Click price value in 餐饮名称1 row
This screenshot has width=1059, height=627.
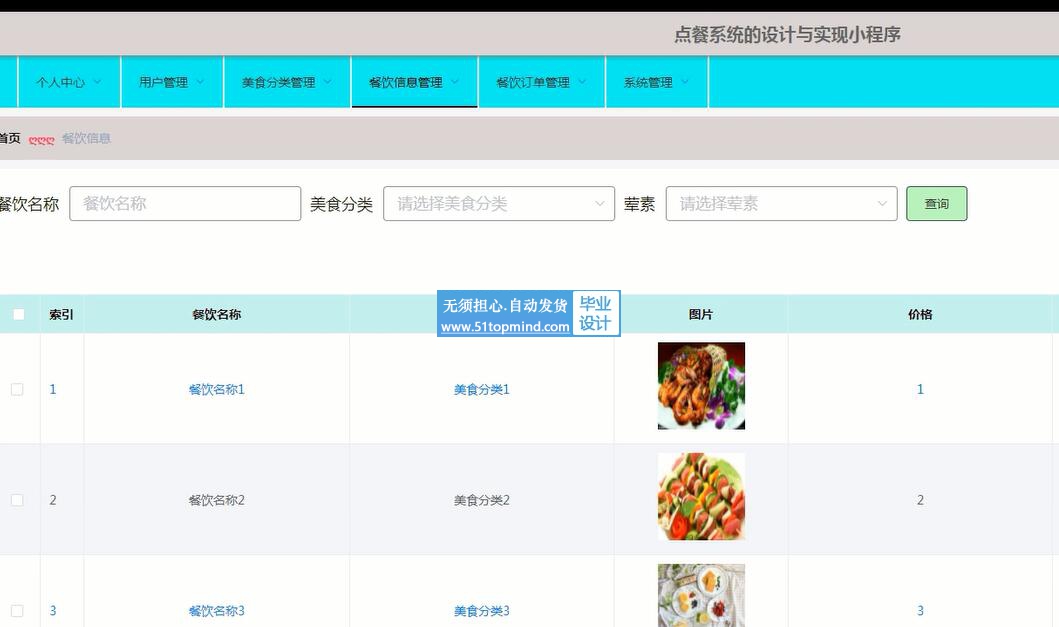(920, 389)
